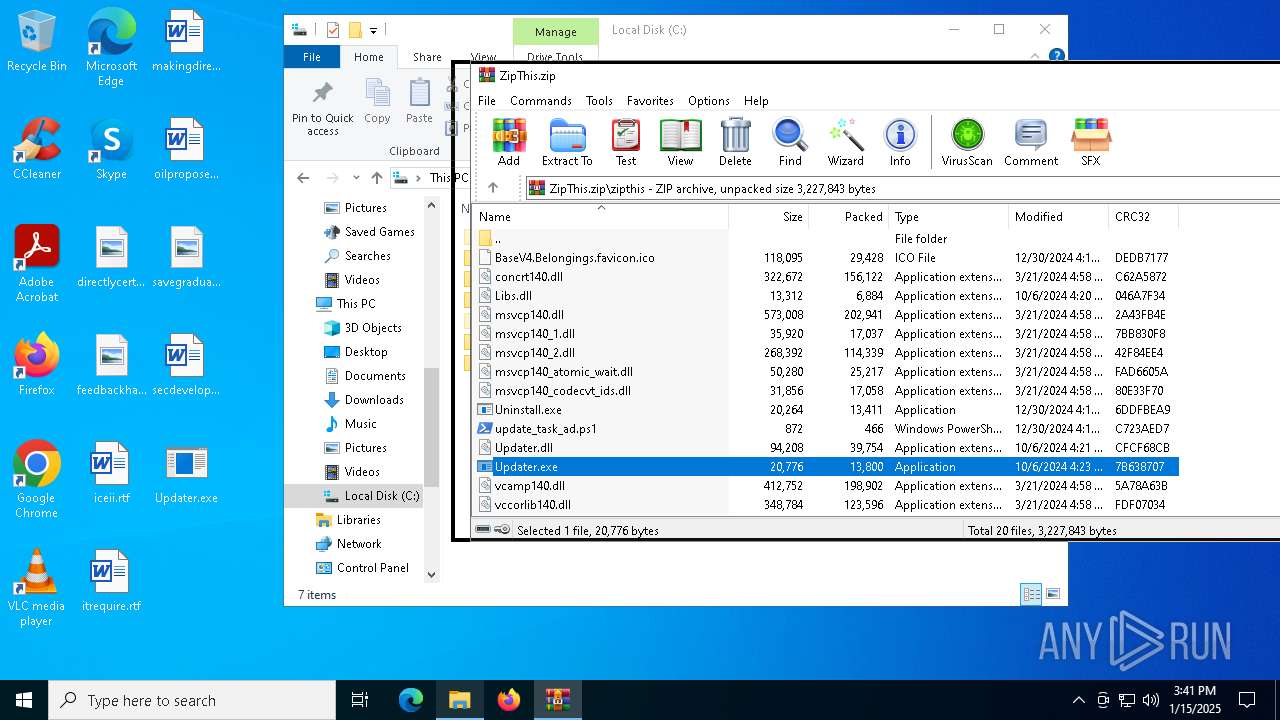Open the Help menu in WinRAR
The height and width of the screenshot is (720, 1280).
pyautogui.click(x=756, y=101)
